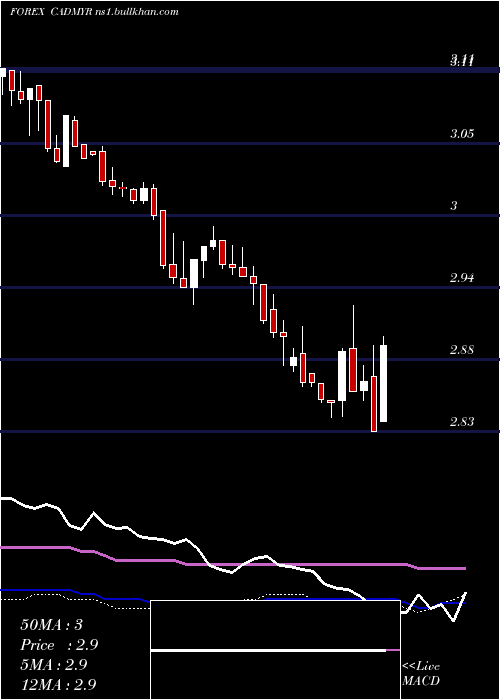Click the Live MACD label
Screen dimensions: 500x700
pyautogui.click(x=421, y=673)
